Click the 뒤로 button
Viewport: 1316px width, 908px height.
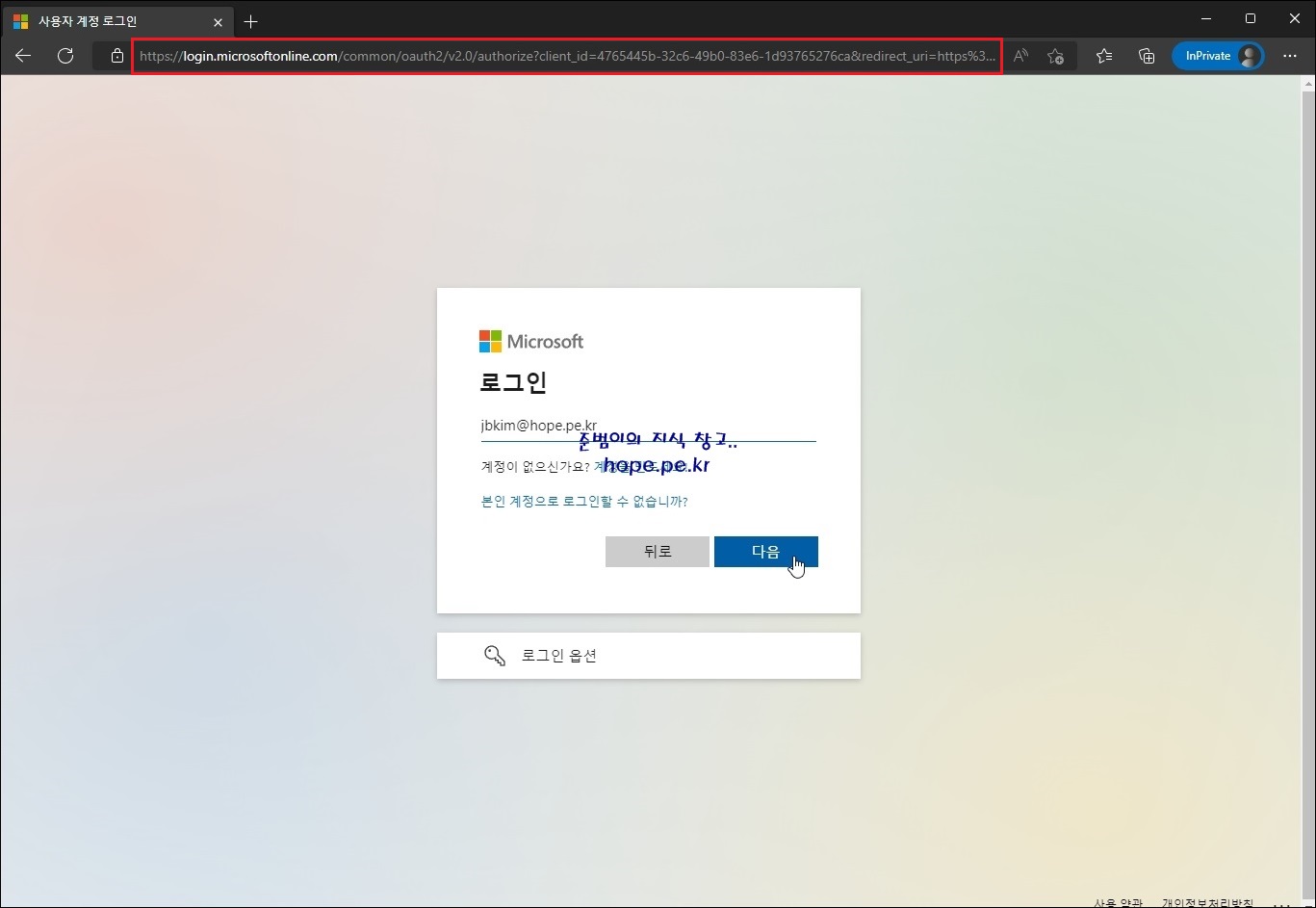[x=658, y=552]
